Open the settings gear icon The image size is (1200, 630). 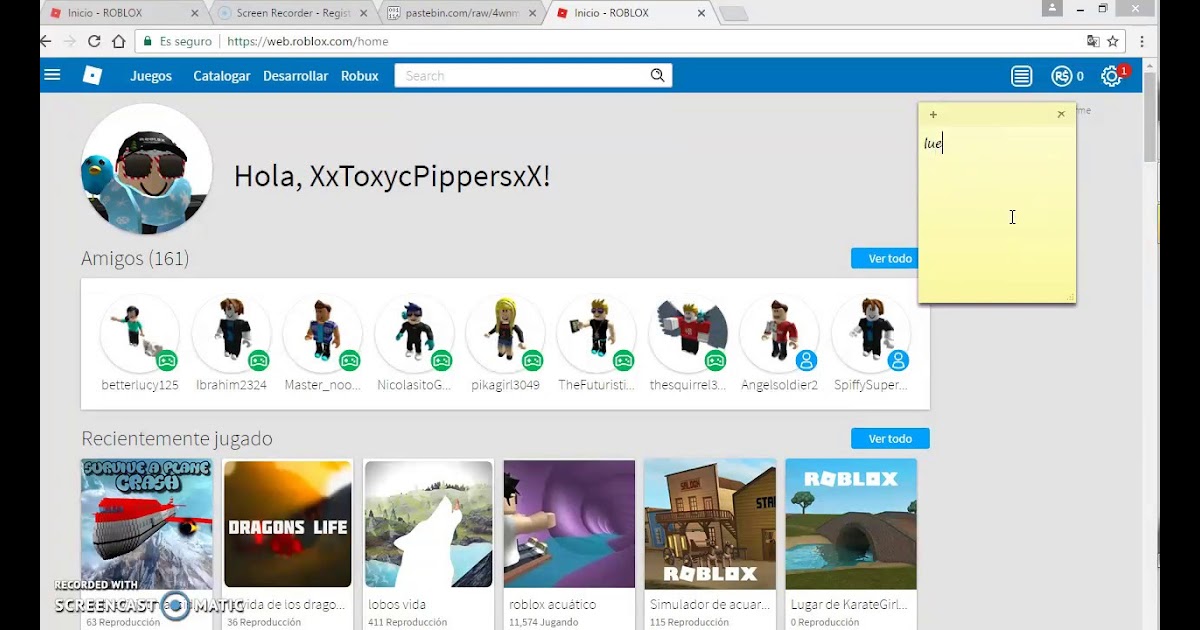1111,76
